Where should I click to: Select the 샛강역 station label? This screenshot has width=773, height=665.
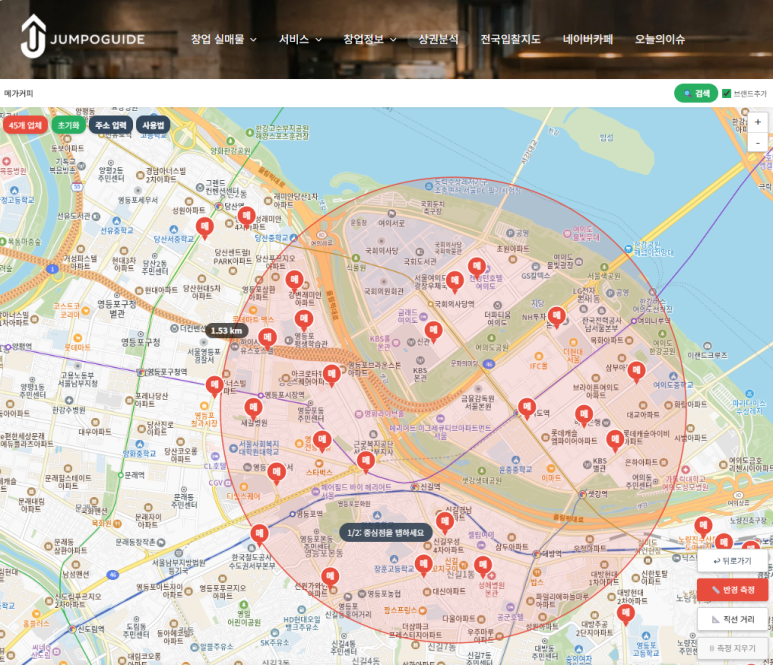597,493
